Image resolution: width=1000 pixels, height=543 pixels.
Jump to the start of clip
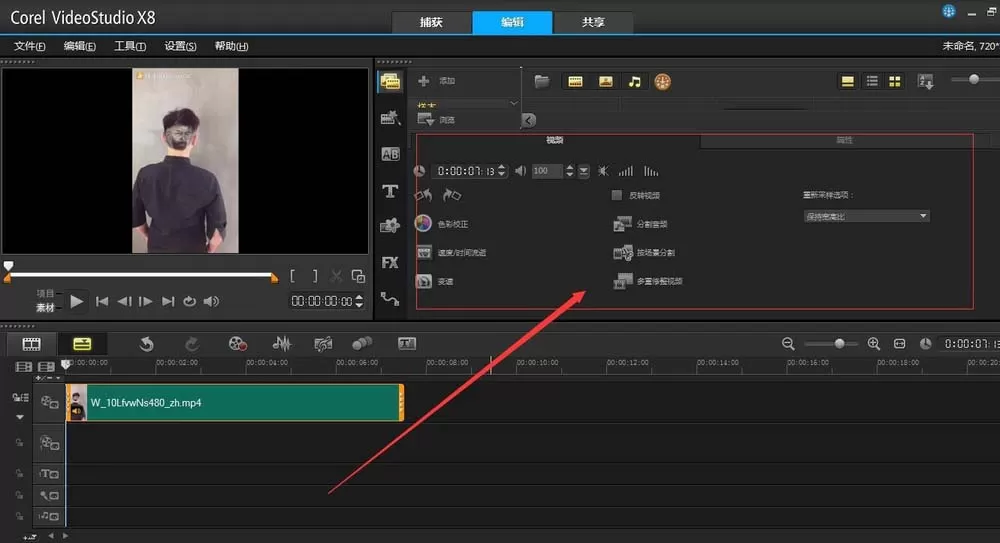click(101, 301)
